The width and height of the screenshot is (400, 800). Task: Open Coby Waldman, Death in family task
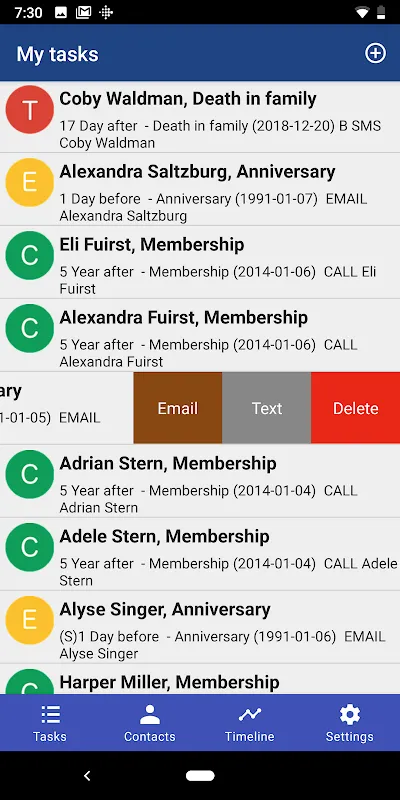(x=200, y=117)
